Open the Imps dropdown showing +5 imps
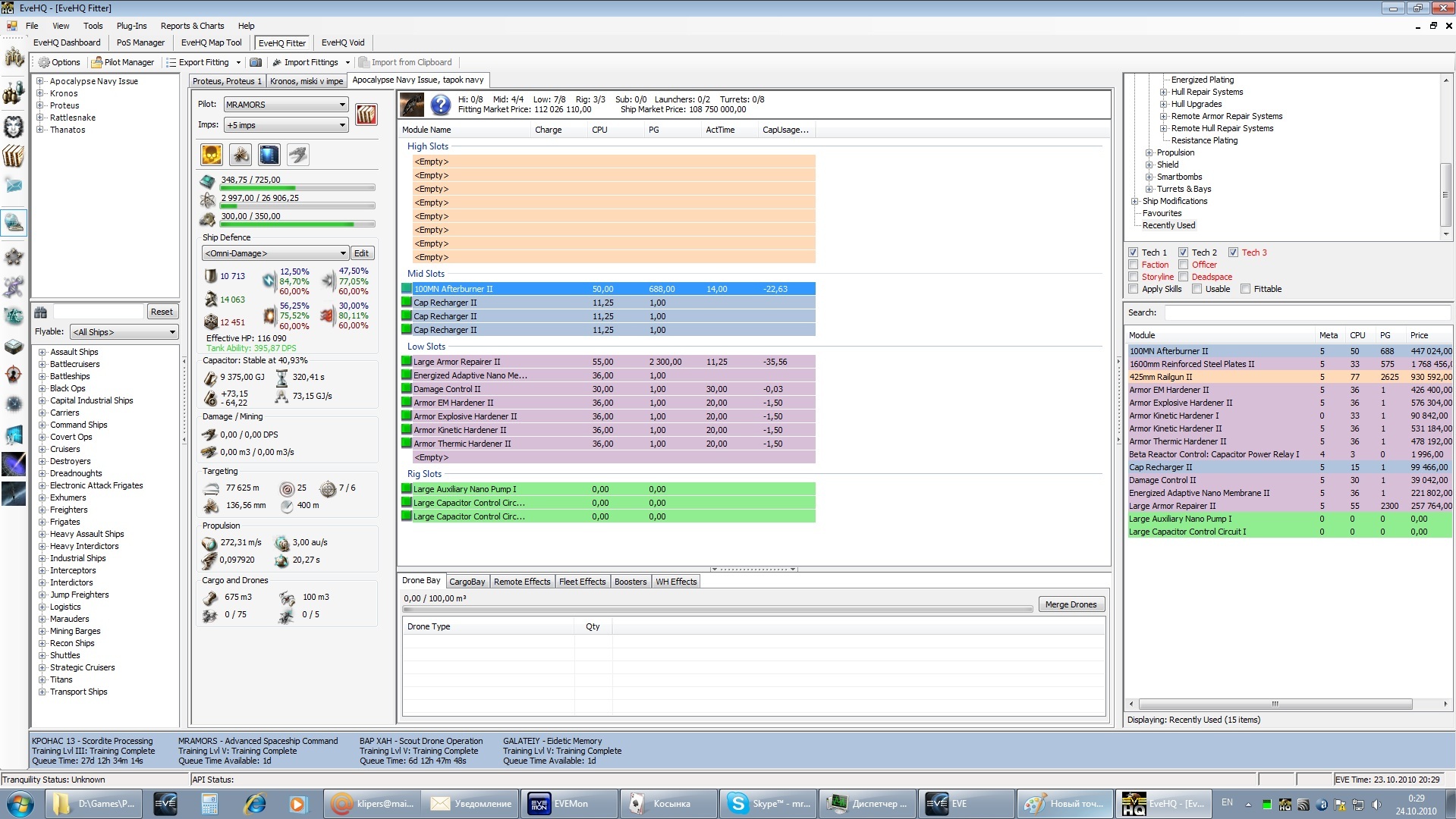Viewport: 1456px width, 819px height. click(x=285, y=125)
